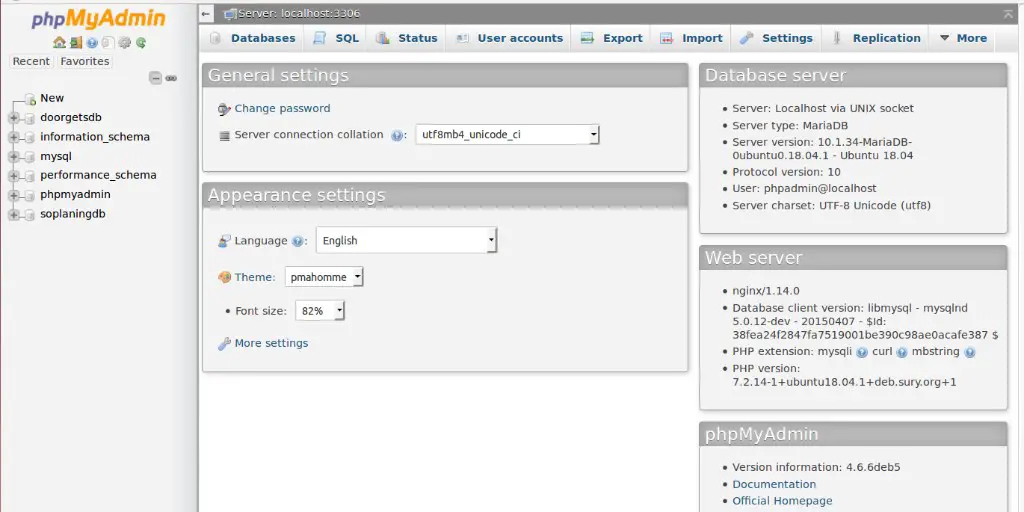This screenshot has width=1024, height=512.
Task: Click help icon beside Server connection collation
Action: [396, 136]
